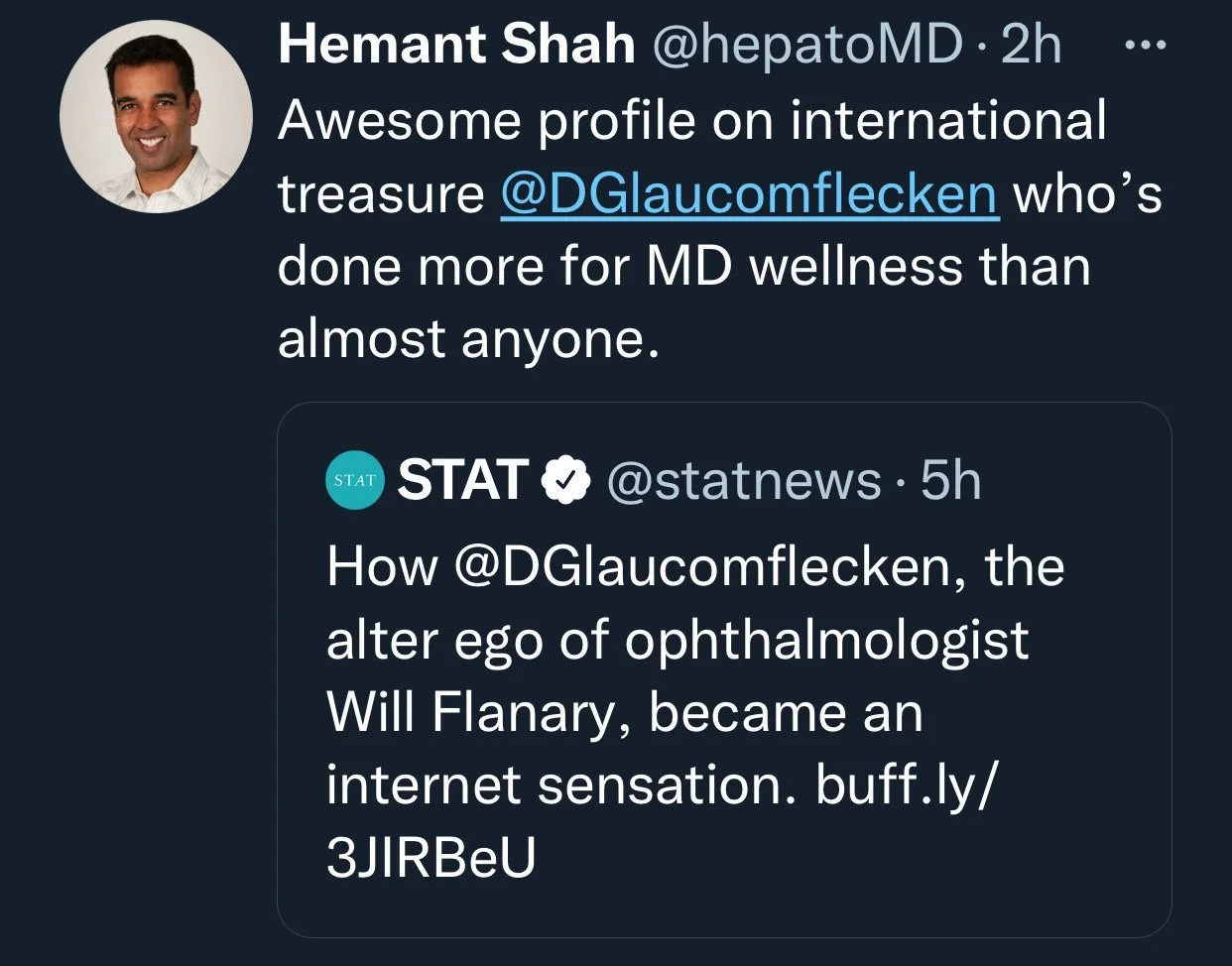Click the 5h timestamp in quoted tweet

click(x=949, y=480)
